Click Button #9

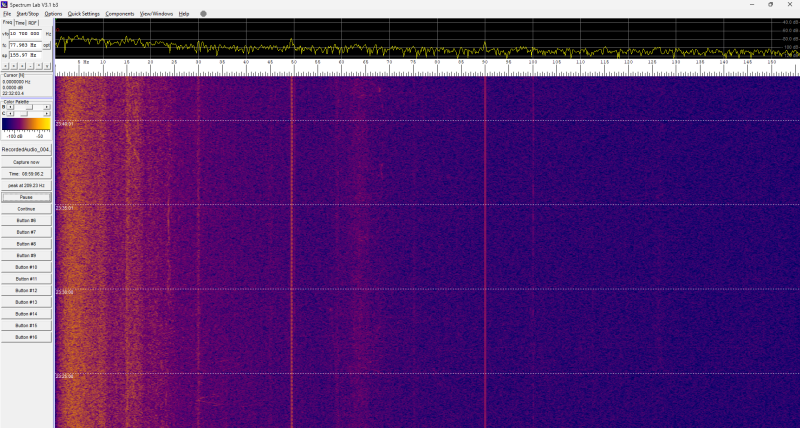(26, 256)
